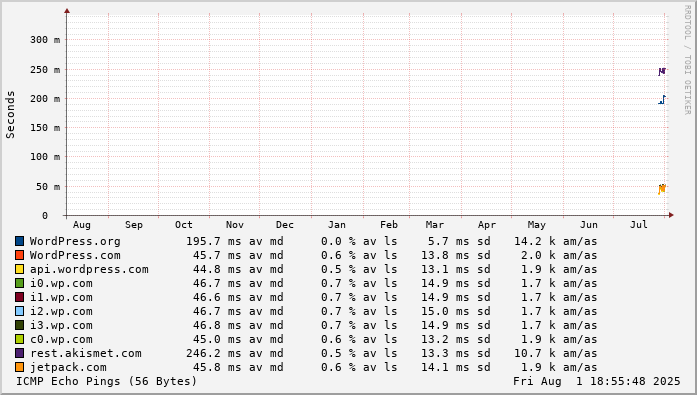The height and width of the screenshot is (395, 697).
Task: Select the i2.wp.com legend label
Action: pyautogui.click(x=61, y=311)
